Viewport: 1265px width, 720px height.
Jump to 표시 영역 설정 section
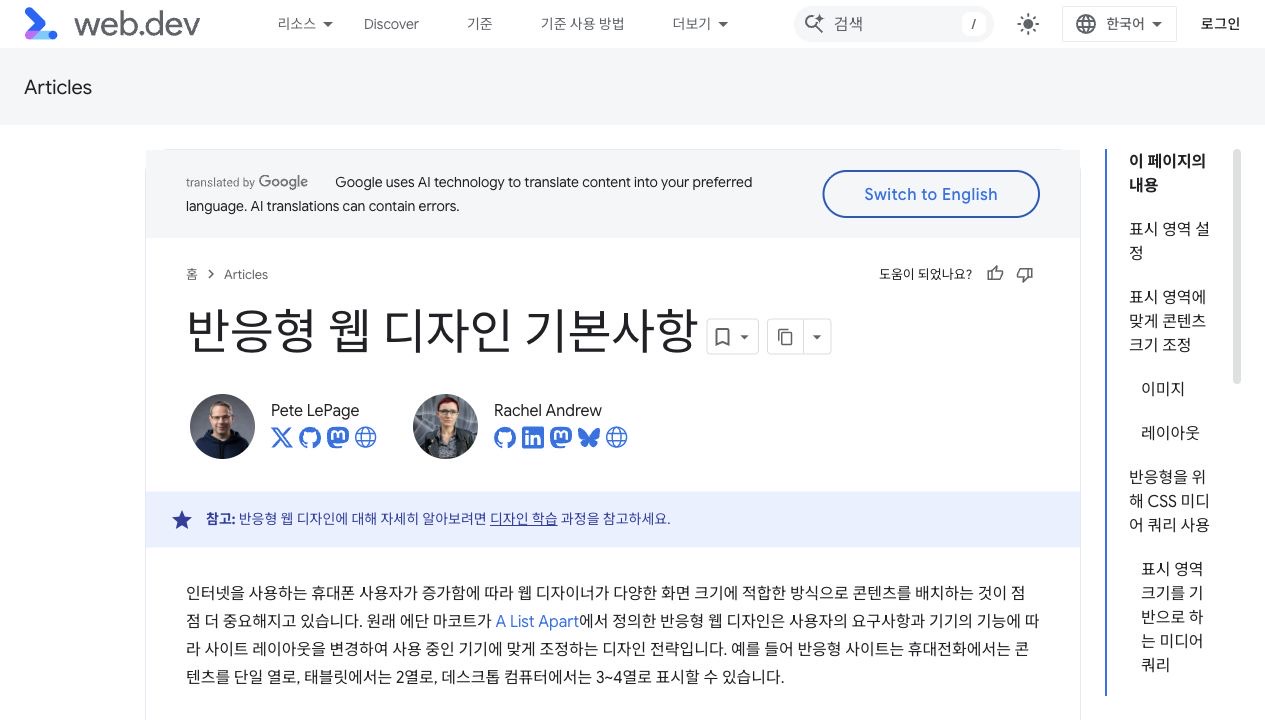[x=1169, y=241]
